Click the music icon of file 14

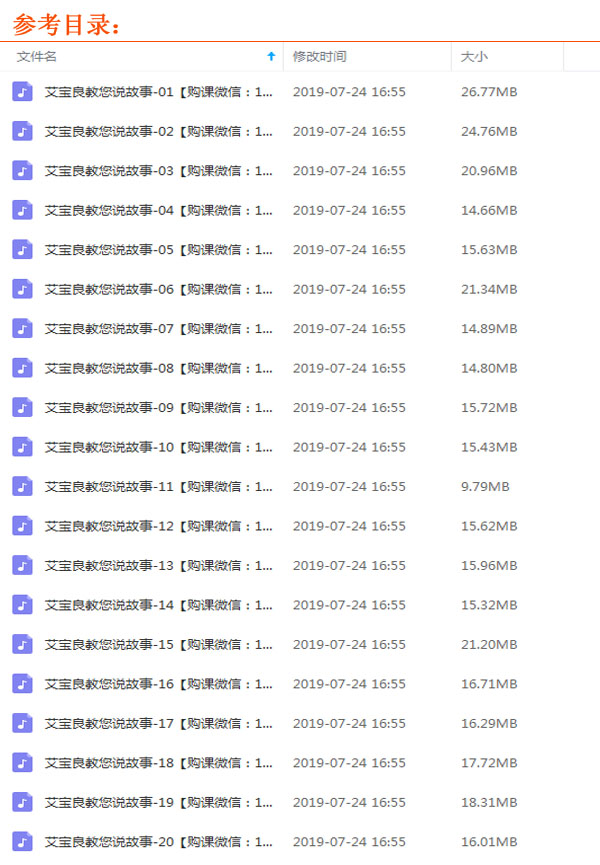pos(22,605)
